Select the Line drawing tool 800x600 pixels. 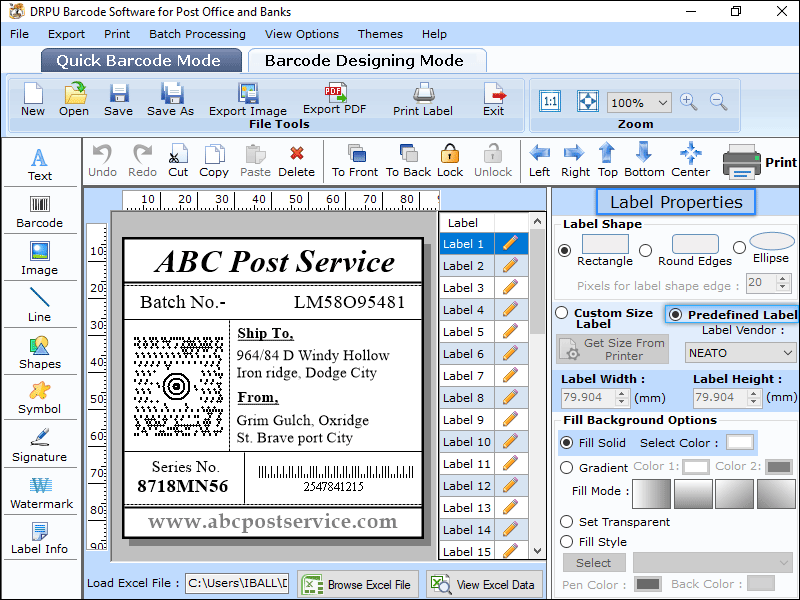point(39,305)
